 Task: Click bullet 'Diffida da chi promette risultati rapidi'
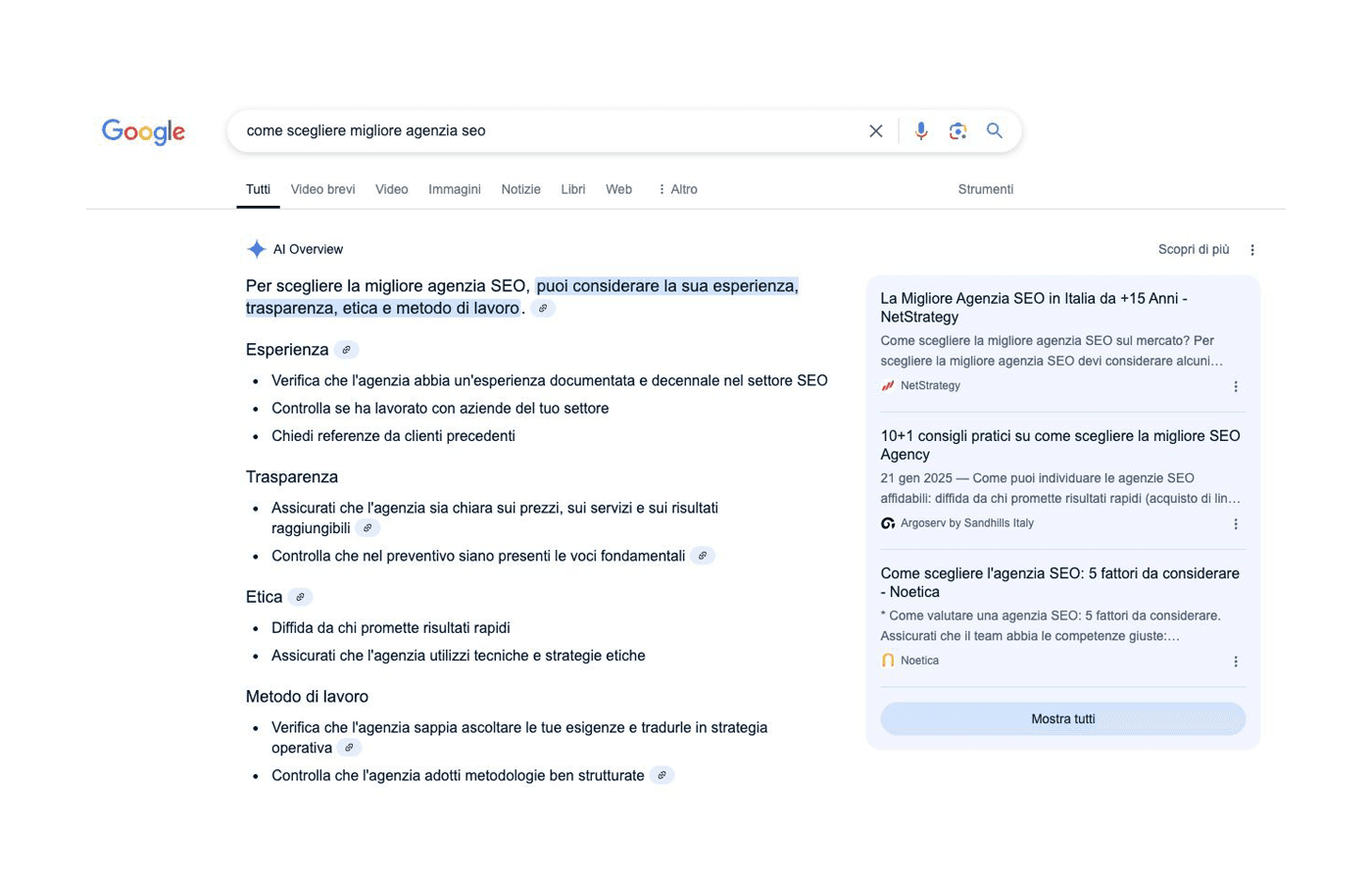click(391, 628)
